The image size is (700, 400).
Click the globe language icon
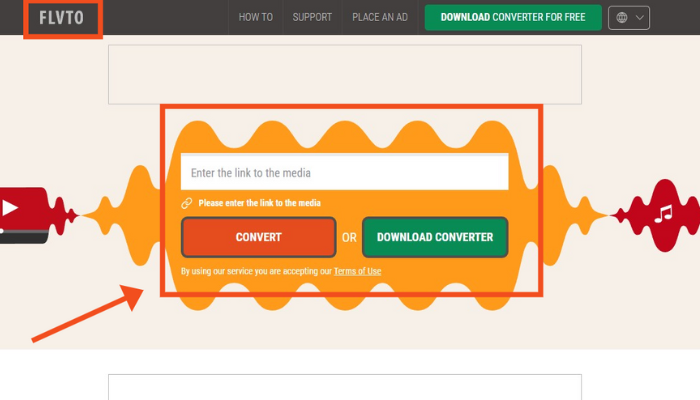621,17
